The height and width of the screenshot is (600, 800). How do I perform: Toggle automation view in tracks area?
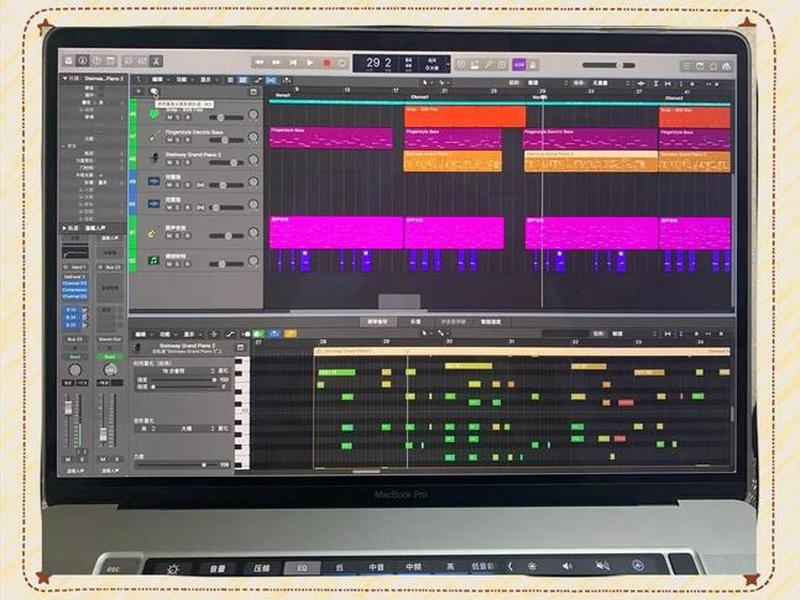point(258,81)
